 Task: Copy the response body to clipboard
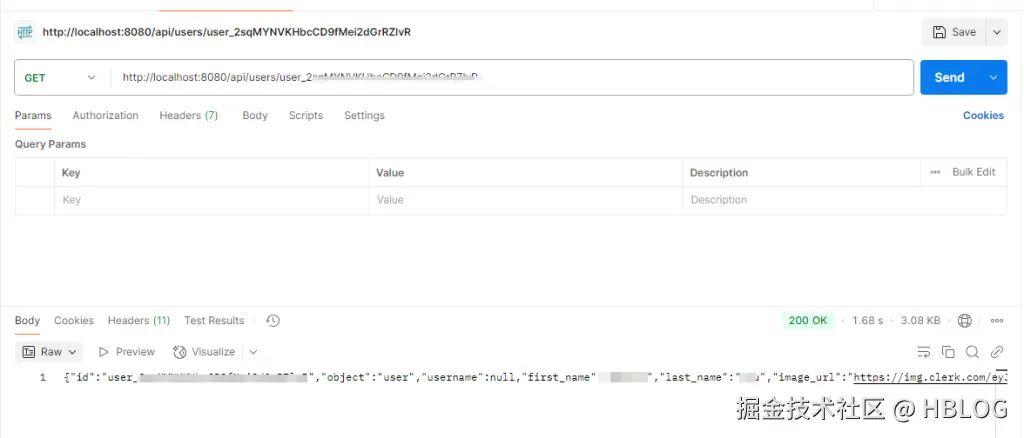(948, 352)
